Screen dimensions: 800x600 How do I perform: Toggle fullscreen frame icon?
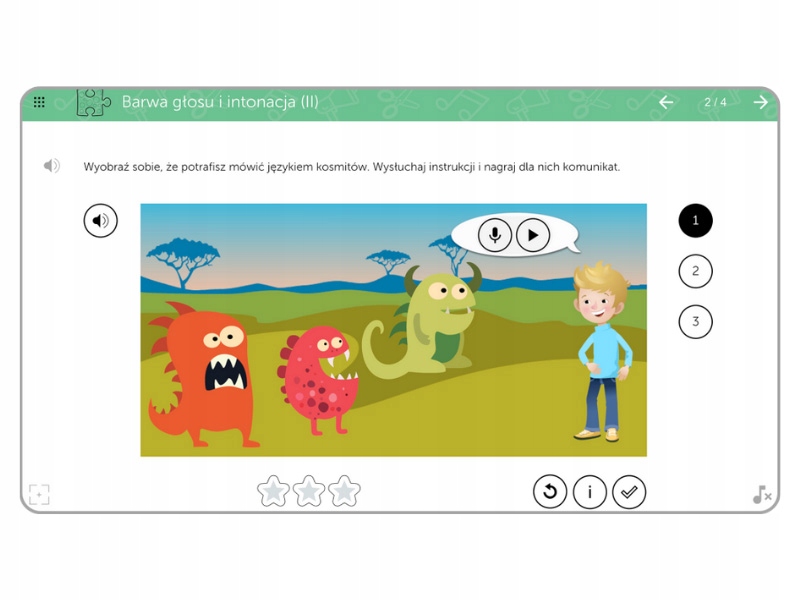[39, 494]
